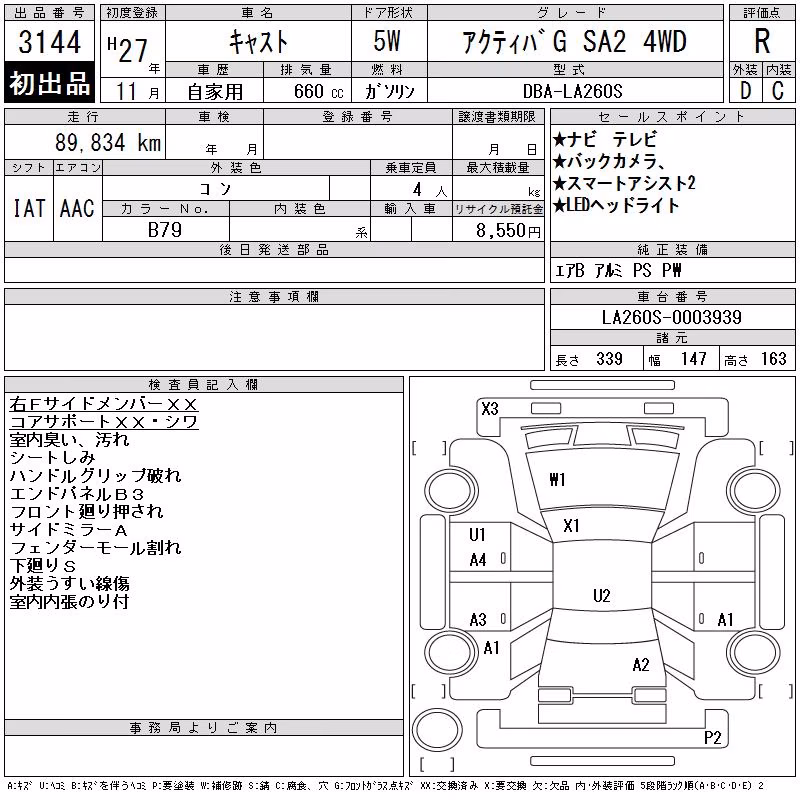Select the mileage 89,834 km
Screen dimensions: 800x800
[108, 142]
